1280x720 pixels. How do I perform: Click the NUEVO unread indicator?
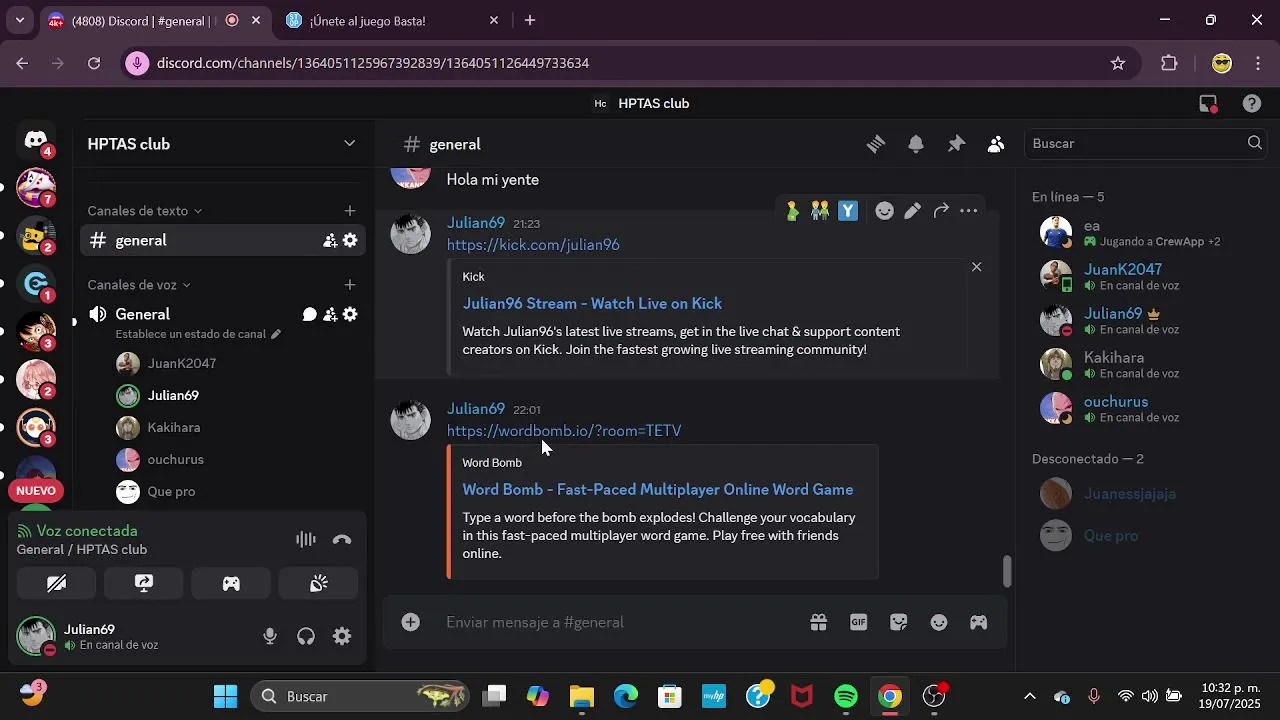tap(36, 491)
